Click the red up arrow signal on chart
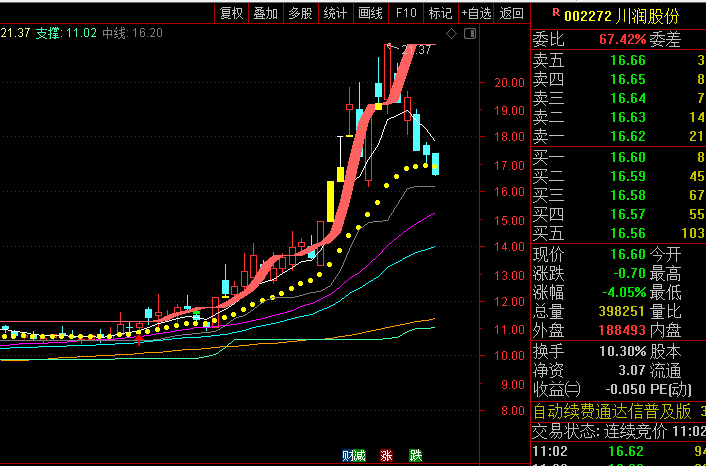This screenshot has width=706, height=466. (x=140, y=339)
